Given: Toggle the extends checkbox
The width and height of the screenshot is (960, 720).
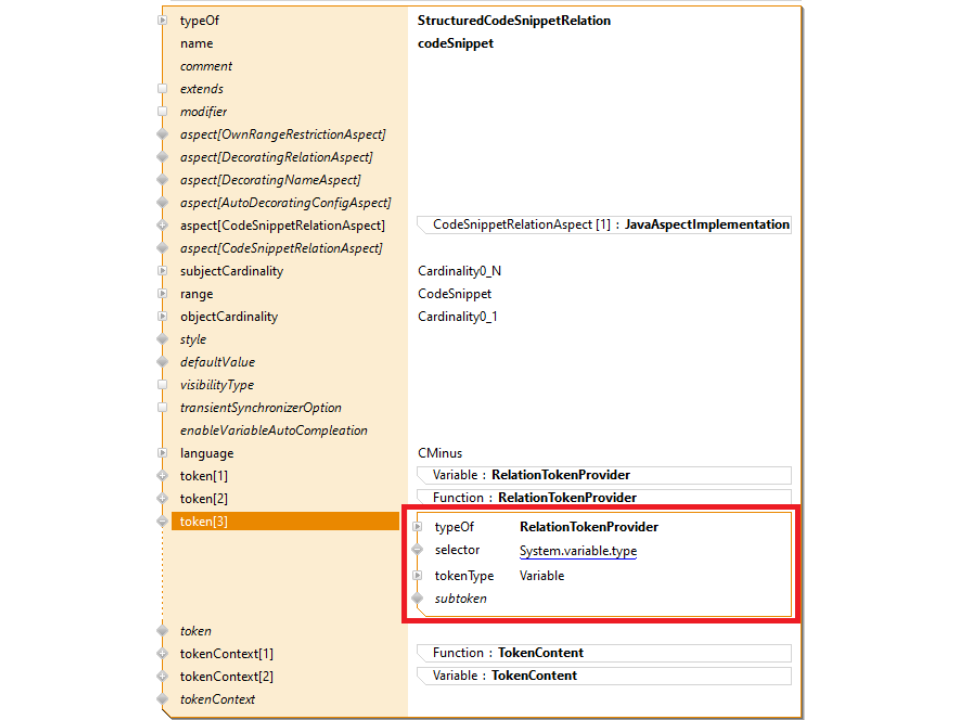Looking at the screenshot, I should (162, 89).
